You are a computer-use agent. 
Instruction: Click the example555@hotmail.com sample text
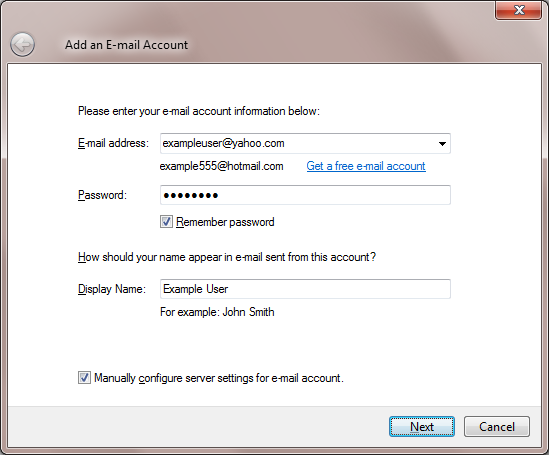pos(222,166)
